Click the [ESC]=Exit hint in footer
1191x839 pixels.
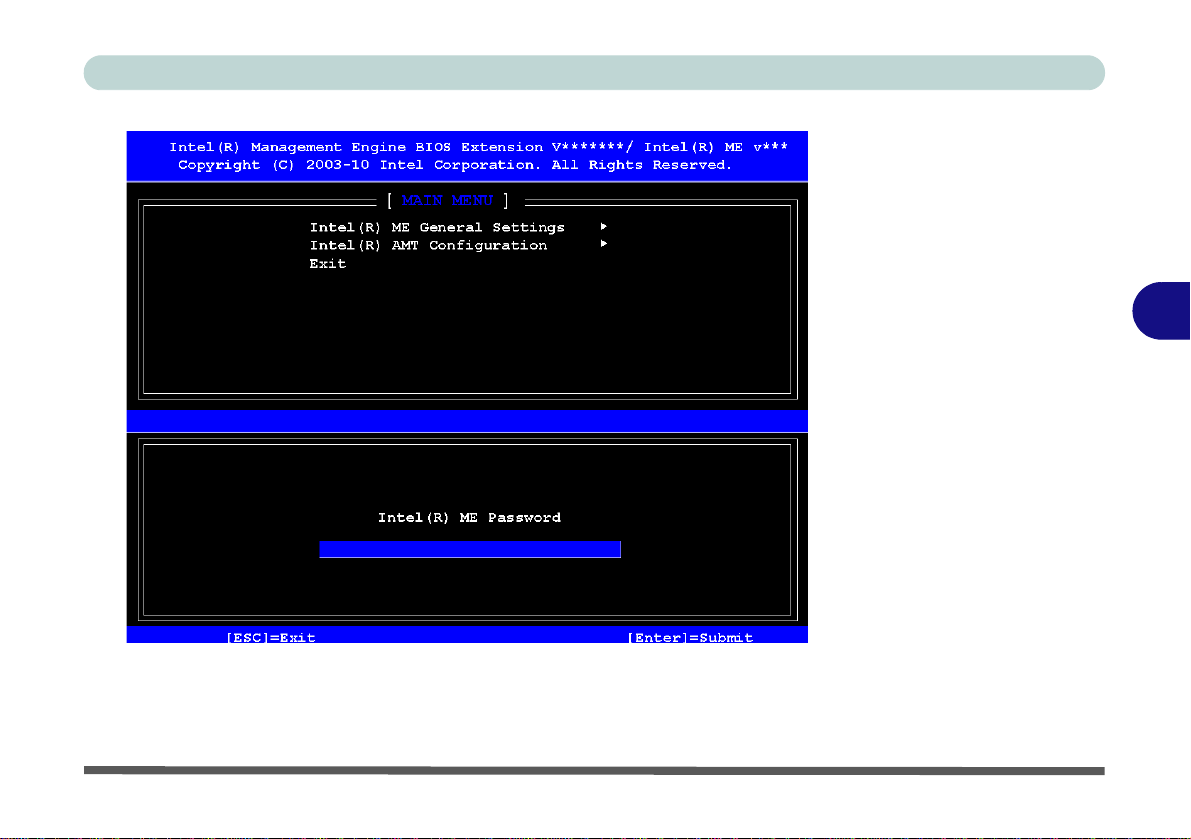(x=271, y=637)
